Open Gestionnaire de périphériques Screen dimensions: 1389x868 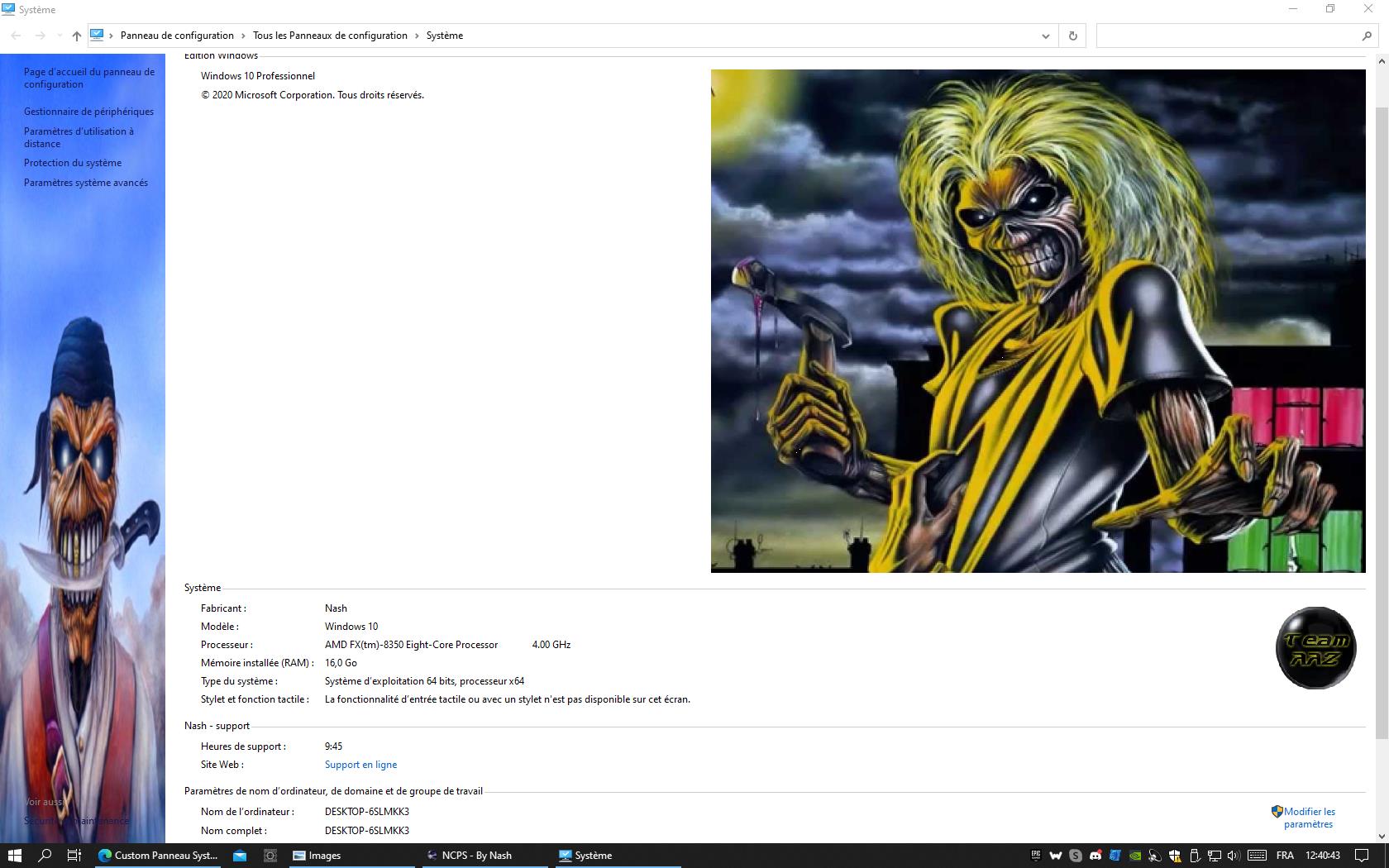point(88,112)
